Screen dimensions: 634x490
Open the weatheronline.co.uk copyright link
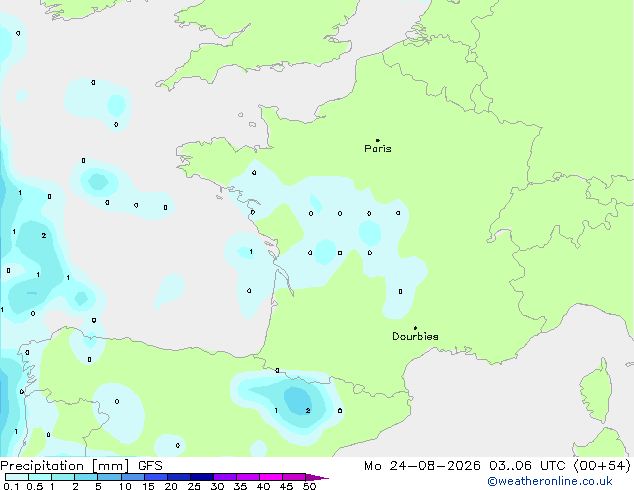point(550,481)
